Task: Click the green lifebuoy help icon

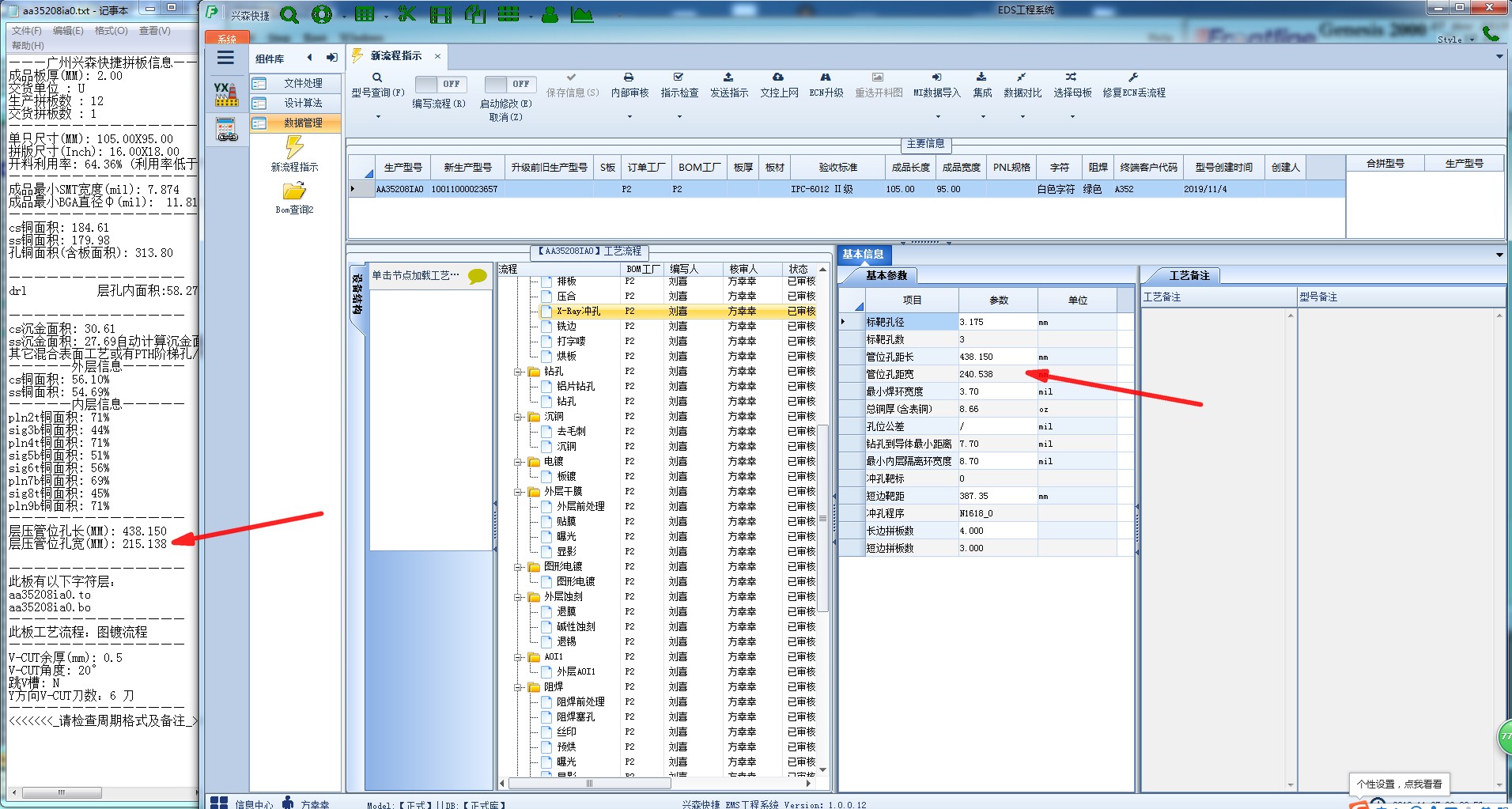Action: pyautogui.click(x=321, y=14)
